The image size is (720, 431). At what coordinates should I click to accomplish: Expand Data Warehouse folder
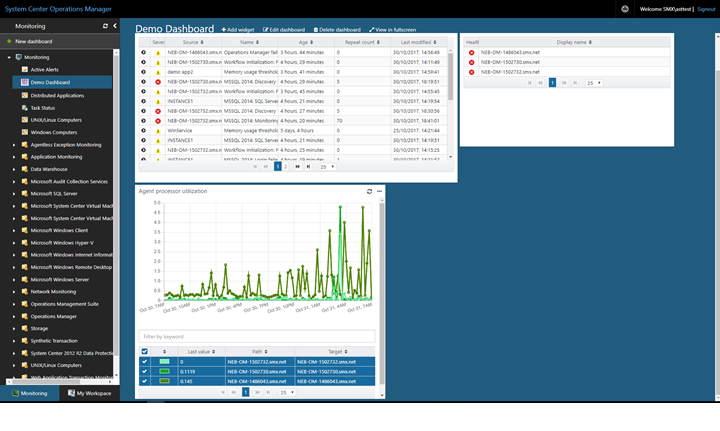point(14,169)
